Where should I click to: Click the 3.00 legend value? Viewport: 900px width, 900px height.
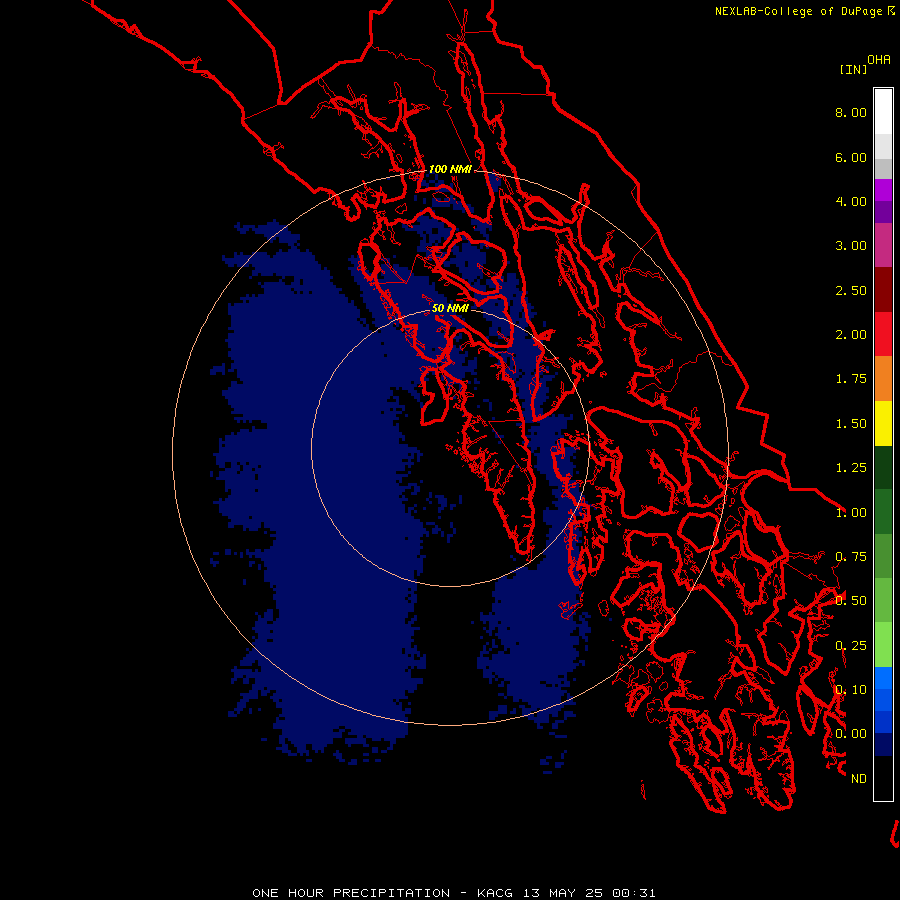pos(851,246)
